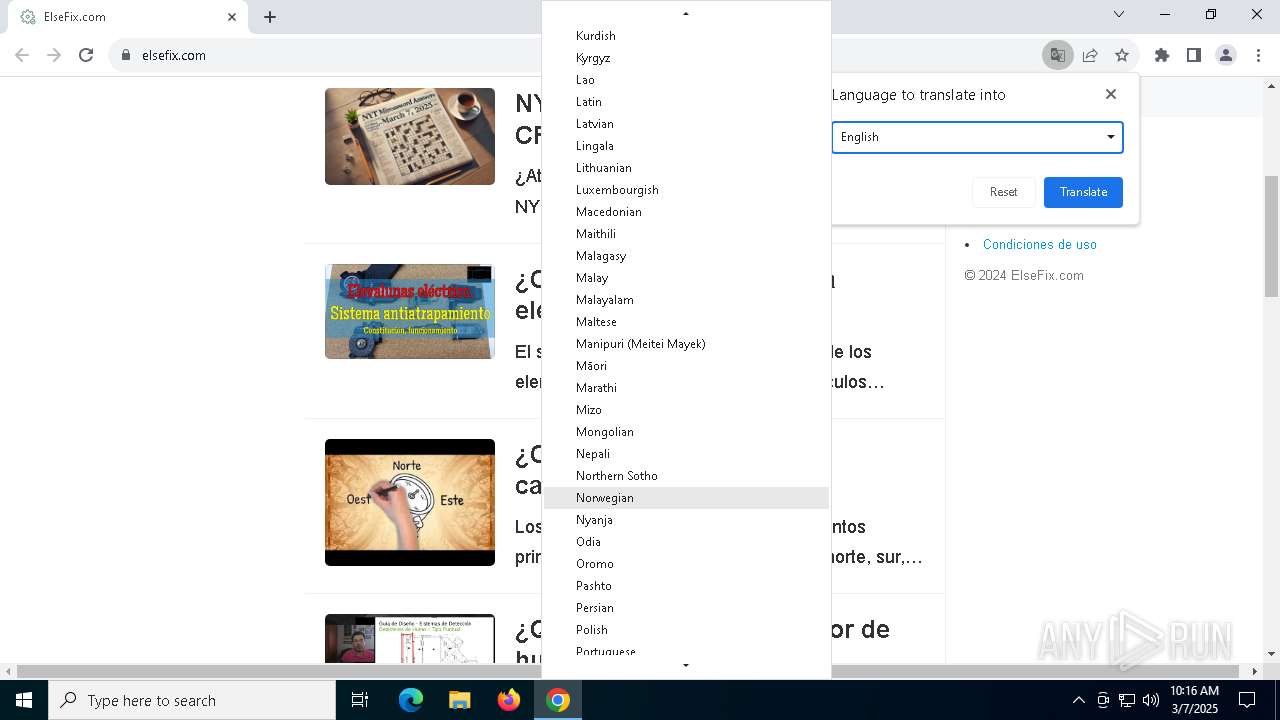Open Task View on the taskbar
Viewport: 1280px width, 720px height.
[x=360, y=700]
